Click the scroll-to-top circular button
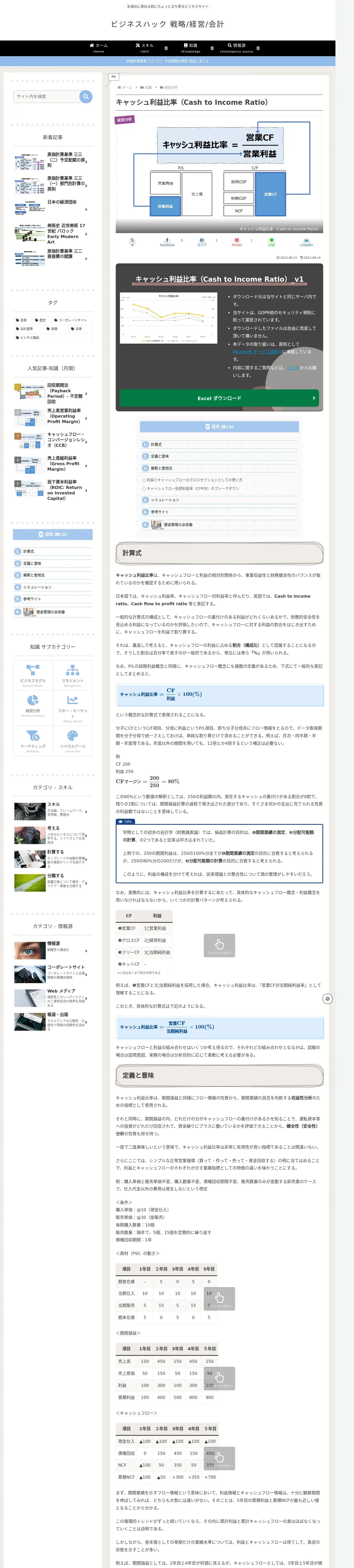This screenshot has height=1568, width=354. tap(327, 999)
